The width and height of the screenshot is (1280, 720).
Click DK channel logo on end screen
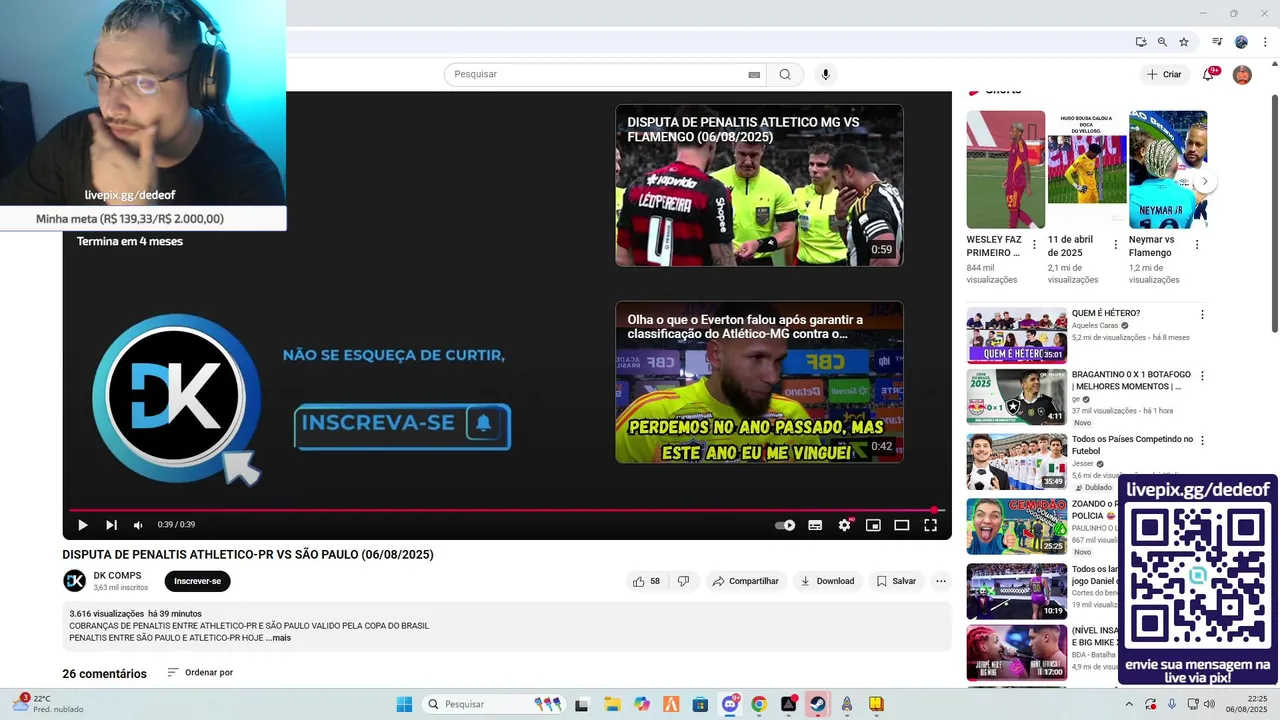pos(175,397)
